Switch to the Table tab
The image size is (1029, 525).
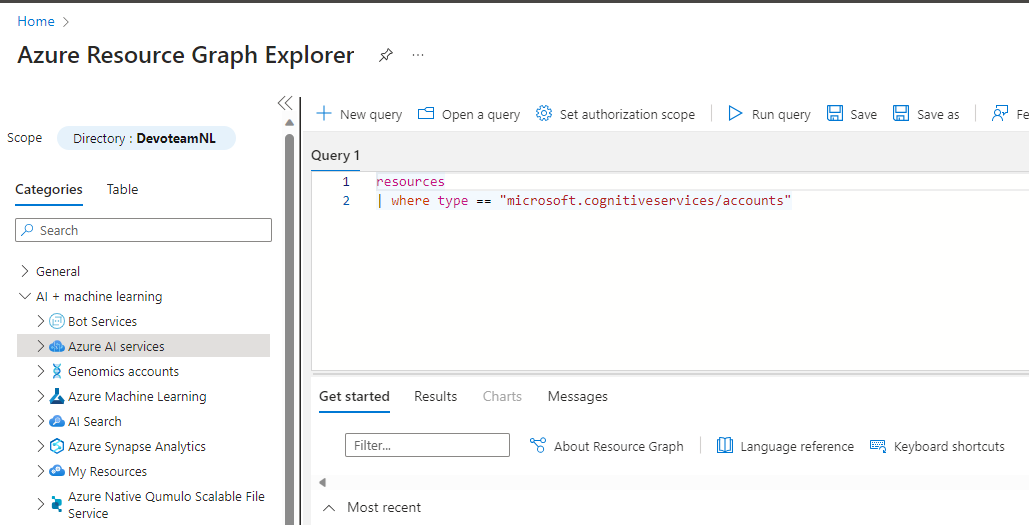coord(123,190)
